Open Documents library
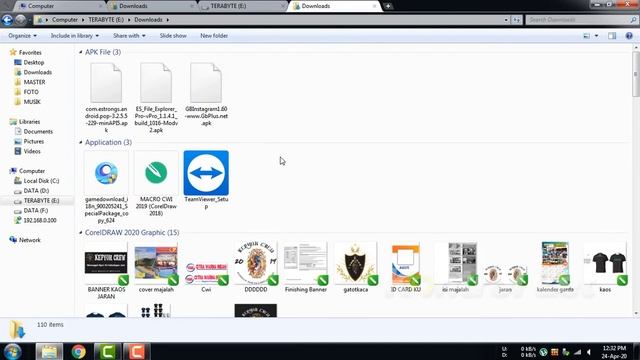 click(38, 131)
